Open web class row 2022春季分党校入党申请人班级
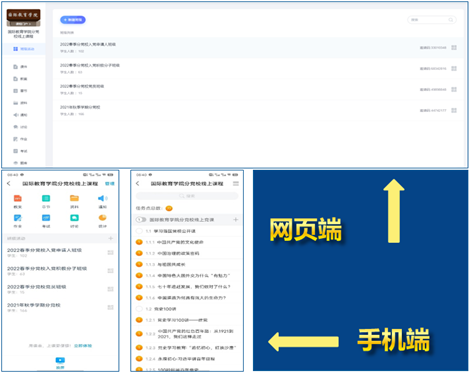The image size is (471, 375). 258,48
